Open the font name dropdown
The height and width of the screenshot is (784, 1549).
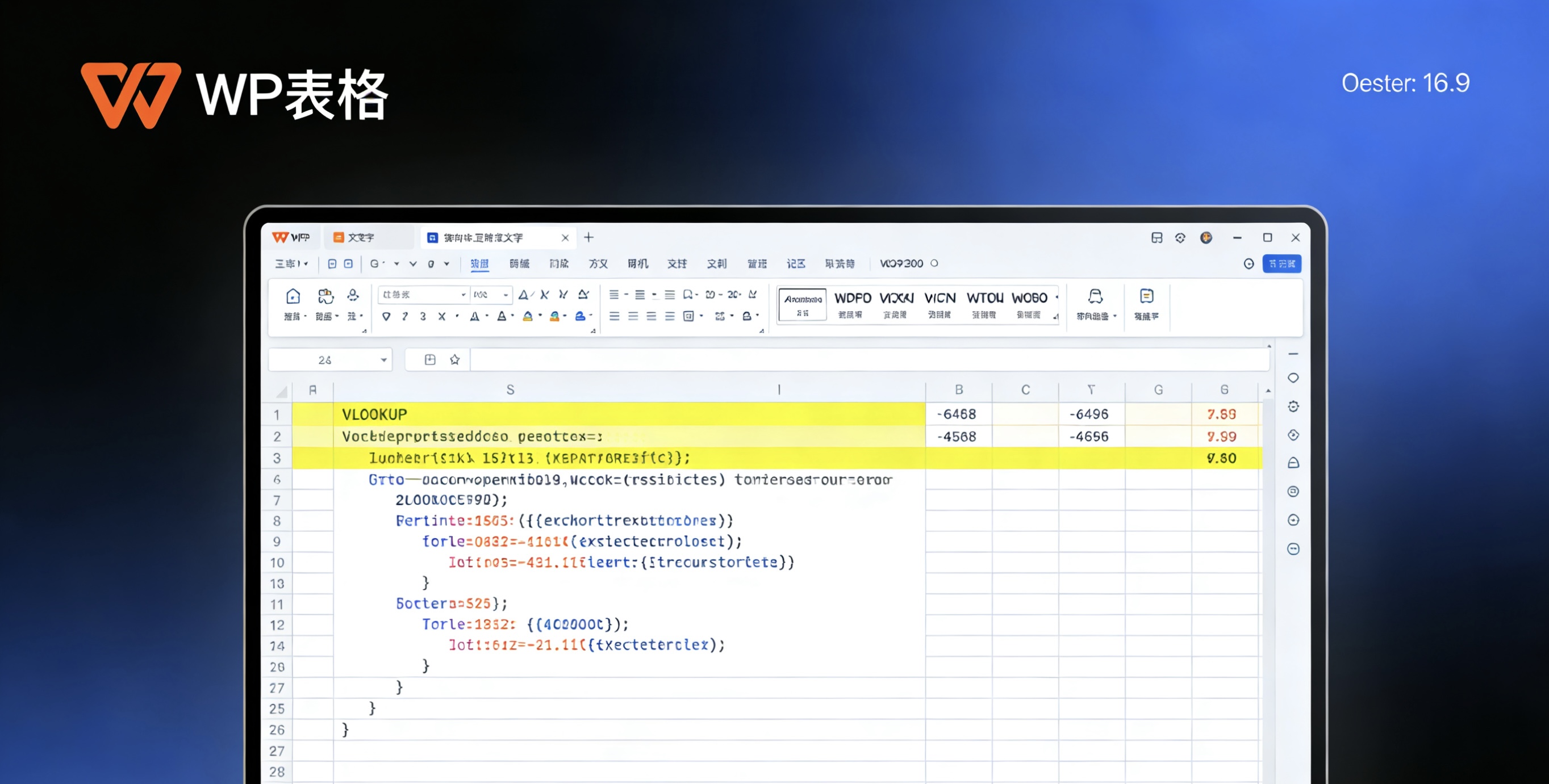pos(463,295)
